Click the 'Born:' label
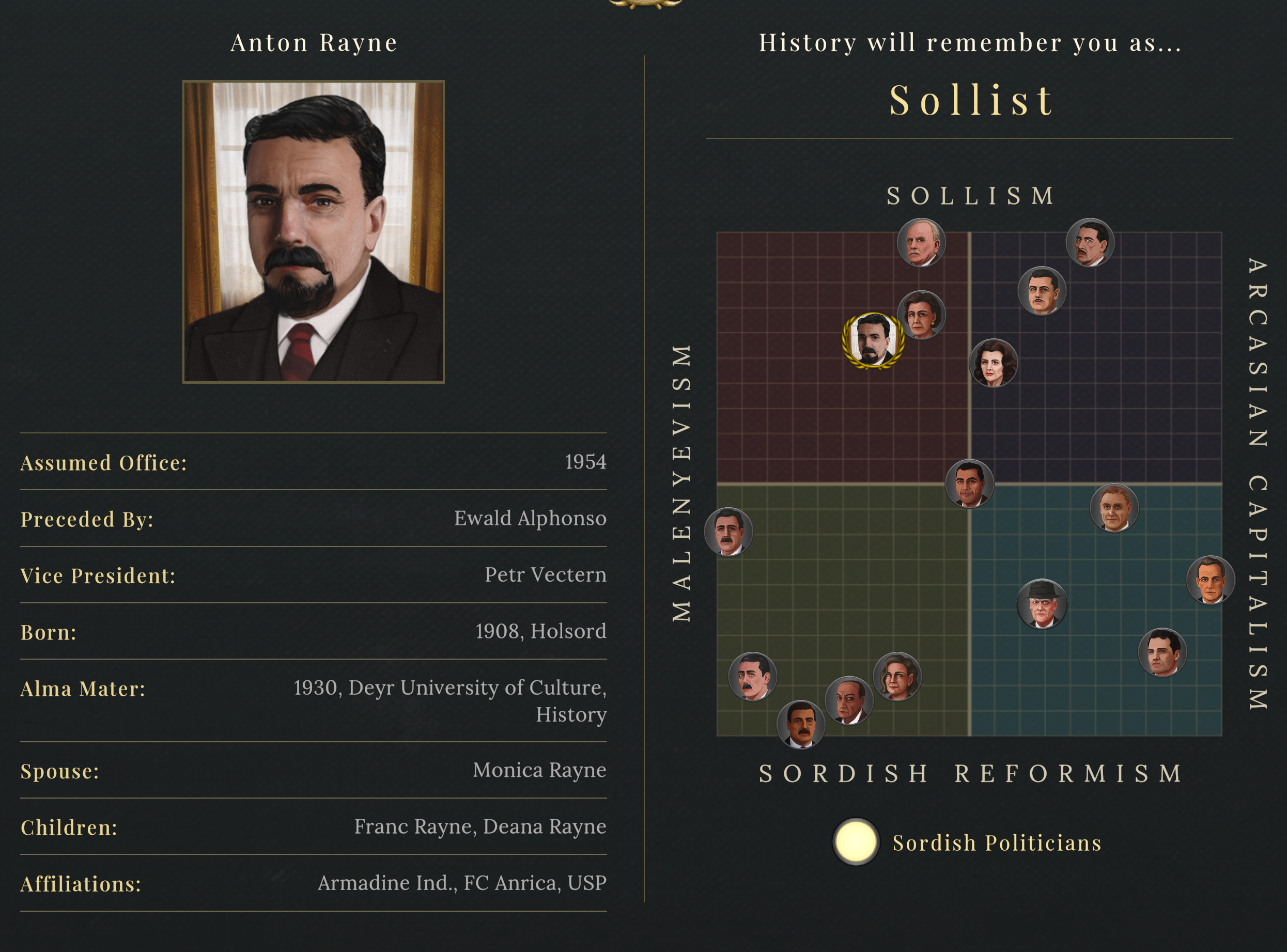 click(x=49, y=632)
